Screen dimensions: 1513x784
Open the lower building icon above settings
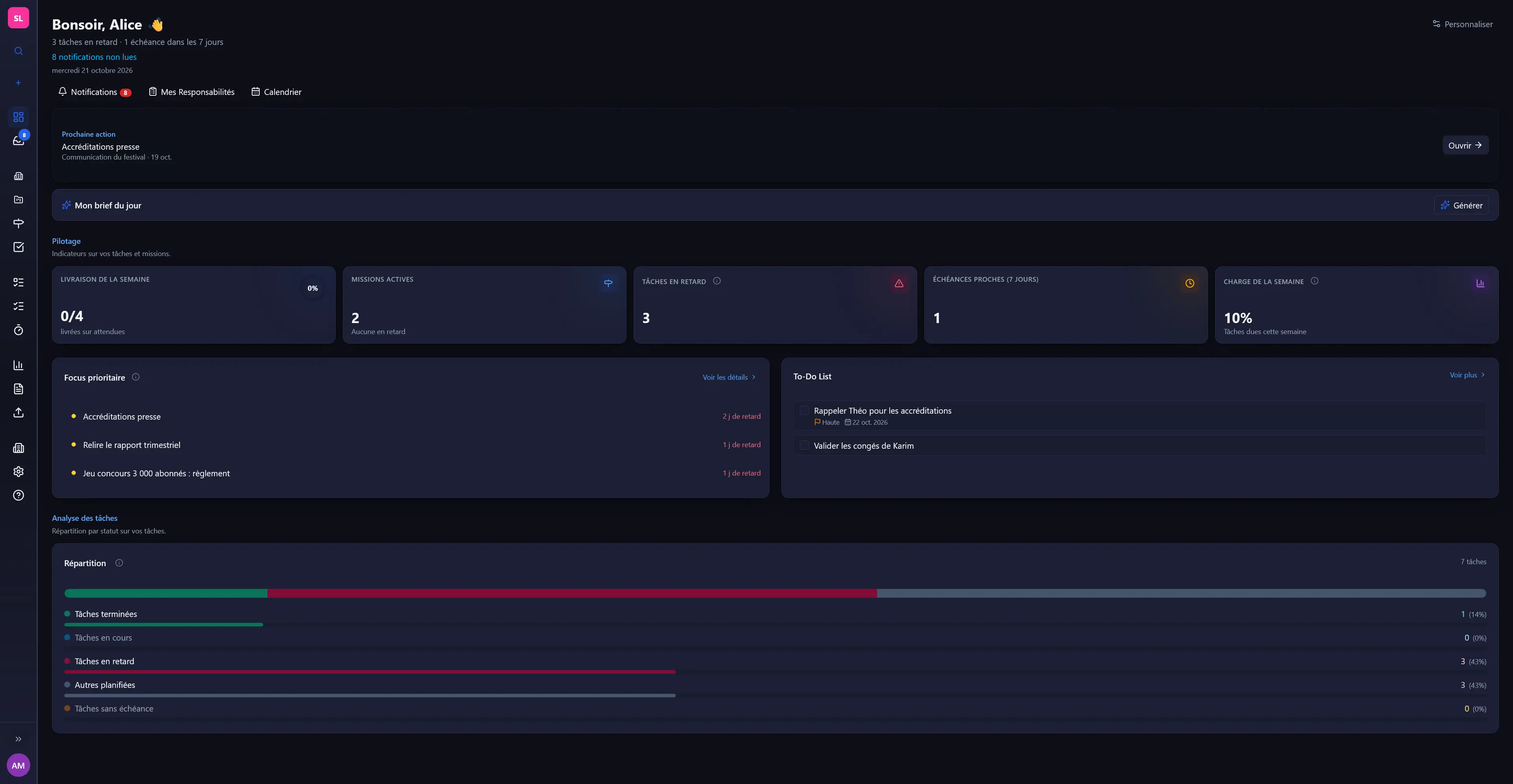(x=18, y=448)
